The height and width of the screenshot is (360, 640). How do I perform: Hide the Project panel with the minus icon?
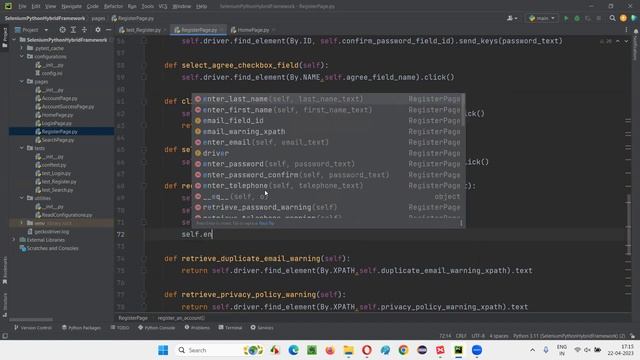pyautogui.click(x=109, y=30)
